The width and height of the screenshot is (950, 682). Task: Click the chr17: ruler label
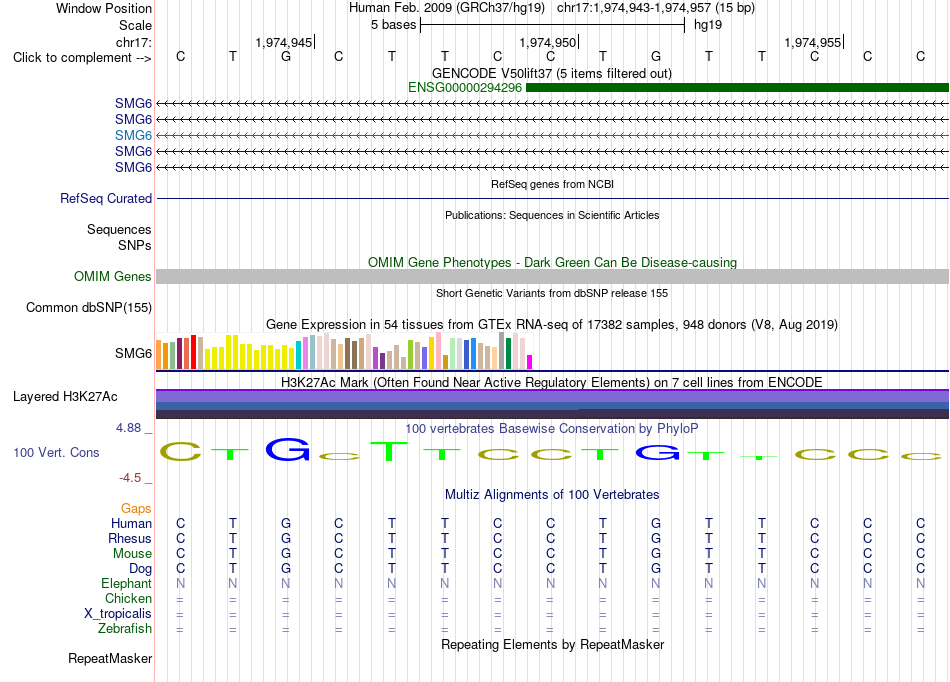[x=134, y=42]
